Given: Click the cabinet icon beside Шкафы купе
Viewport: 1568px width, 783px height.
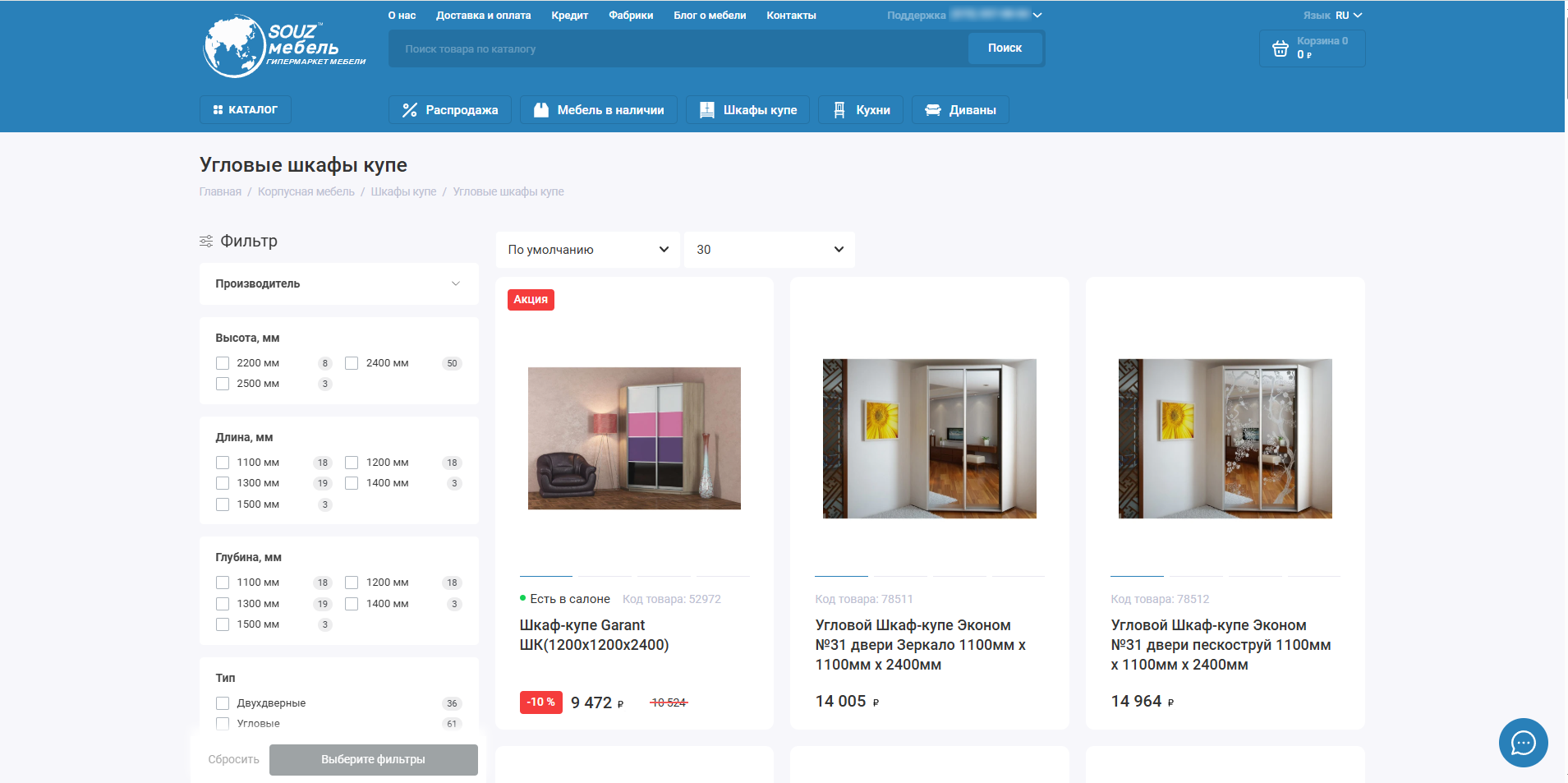Looking at the screenshot, I should click(706, 110).
